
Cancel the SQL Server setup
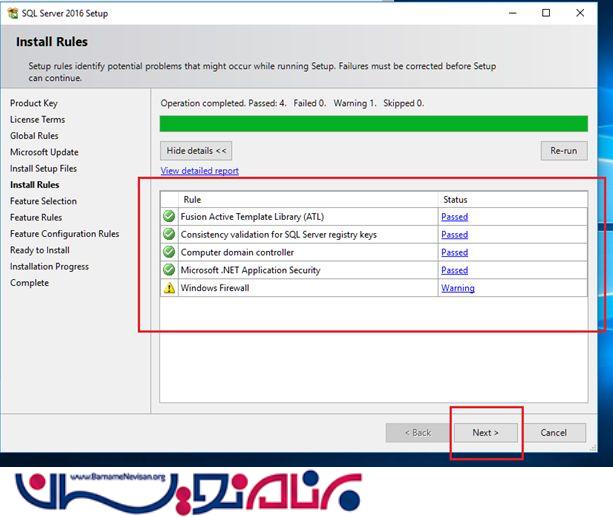coord(553,433)
